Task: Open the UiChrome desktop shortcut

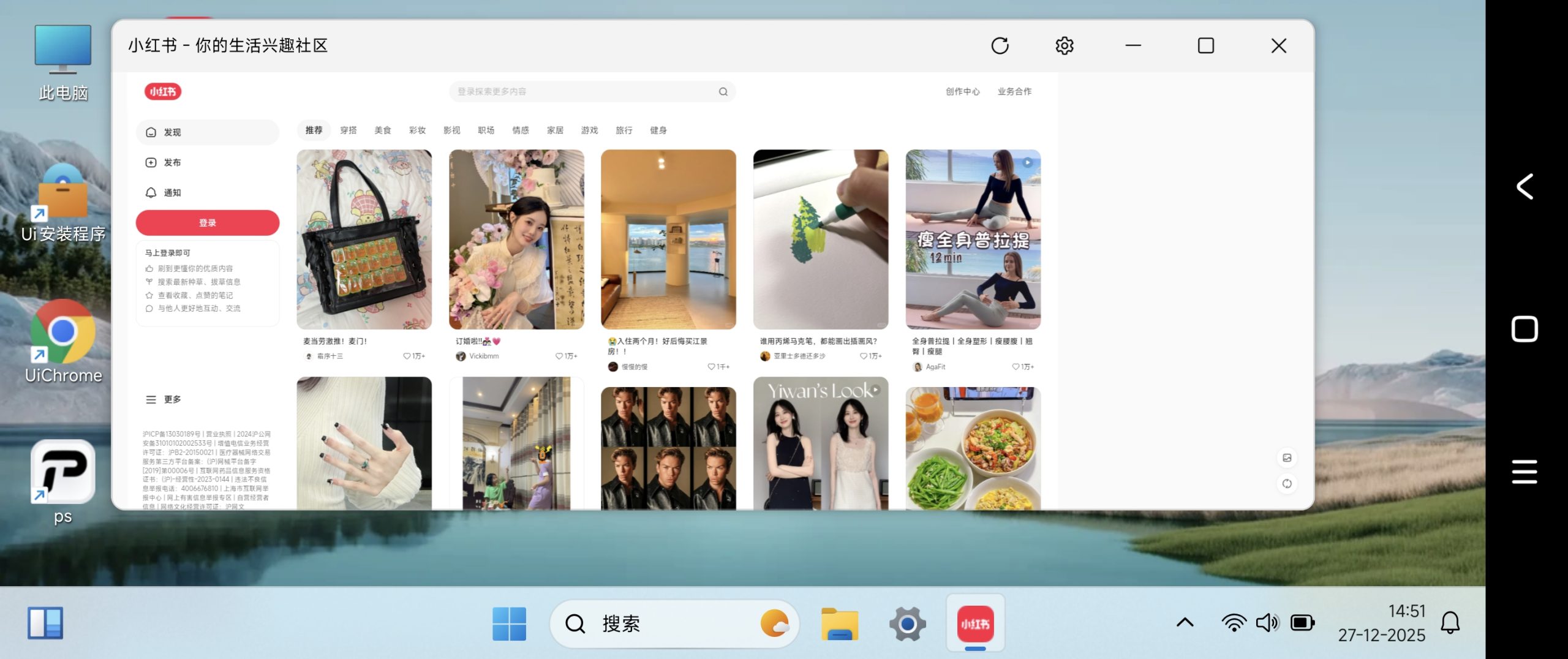Action: 63,341
